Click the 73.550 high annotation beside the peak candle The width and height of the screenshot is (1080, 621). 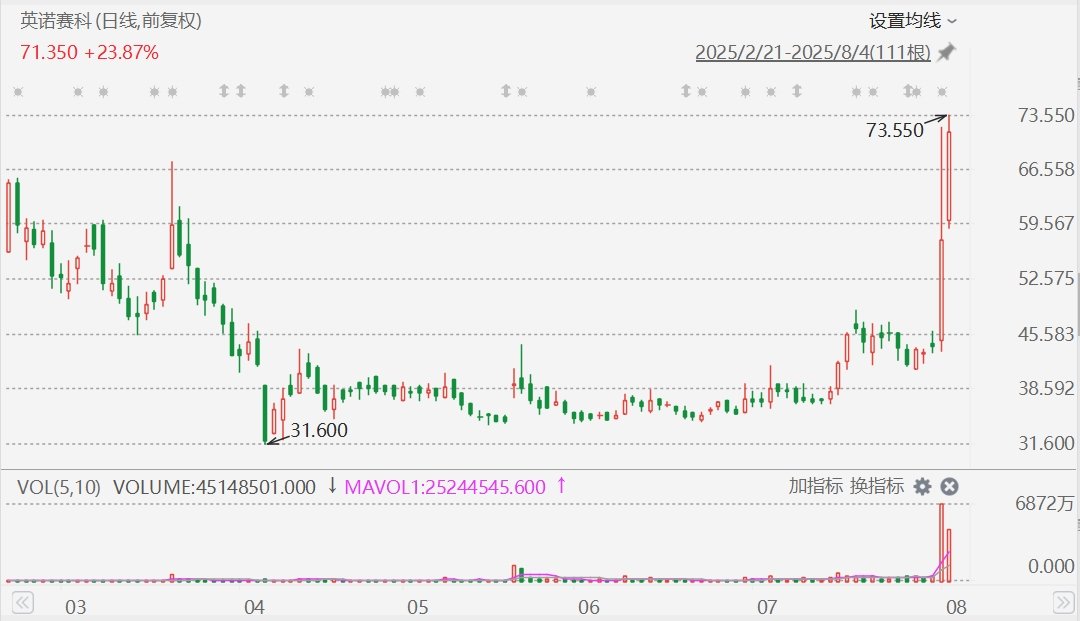pyautogui.click(x=895, y=130)
